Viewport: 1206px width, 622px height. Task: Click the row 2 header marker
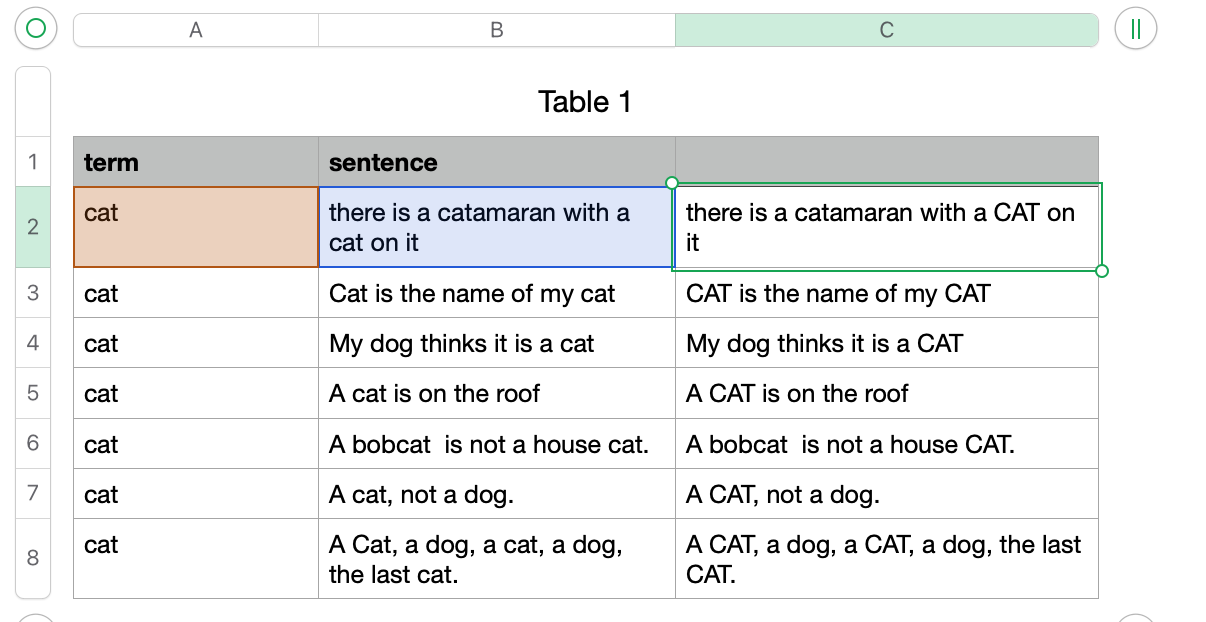(33, 226)
